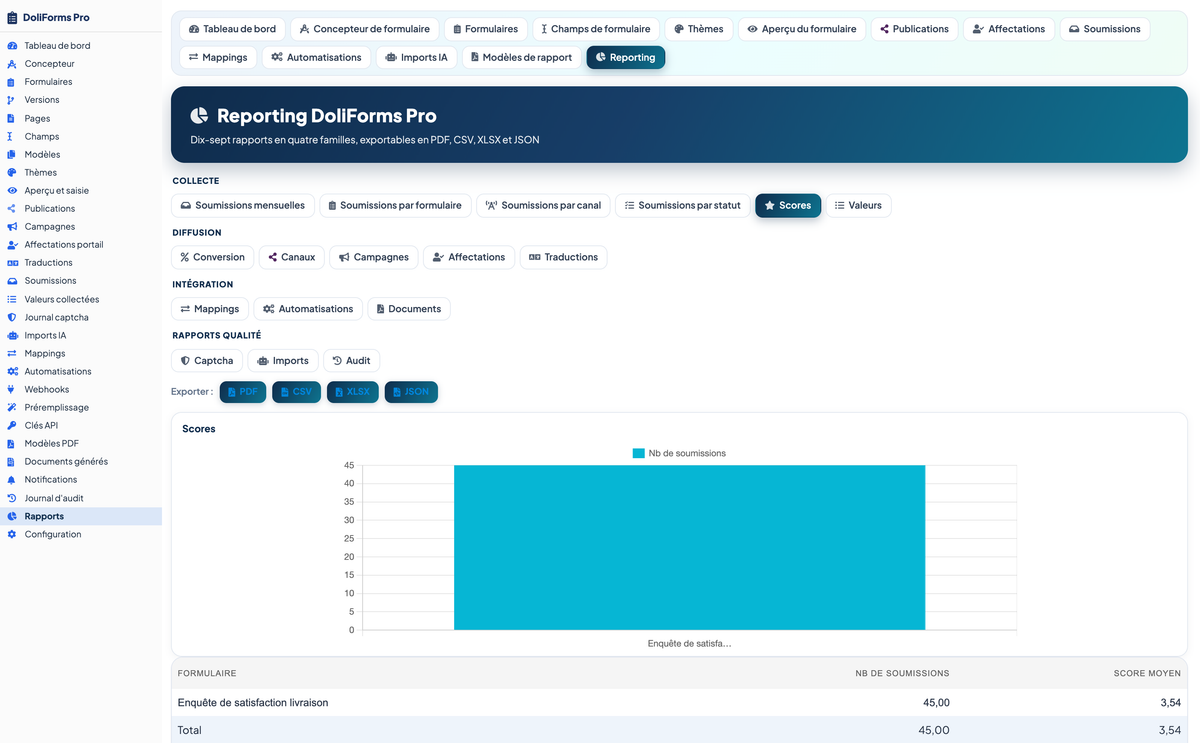The width and height of the screenshot is (1200, 743).
Task: Show the Soumissions par canal report
Action: coord(543,205)
